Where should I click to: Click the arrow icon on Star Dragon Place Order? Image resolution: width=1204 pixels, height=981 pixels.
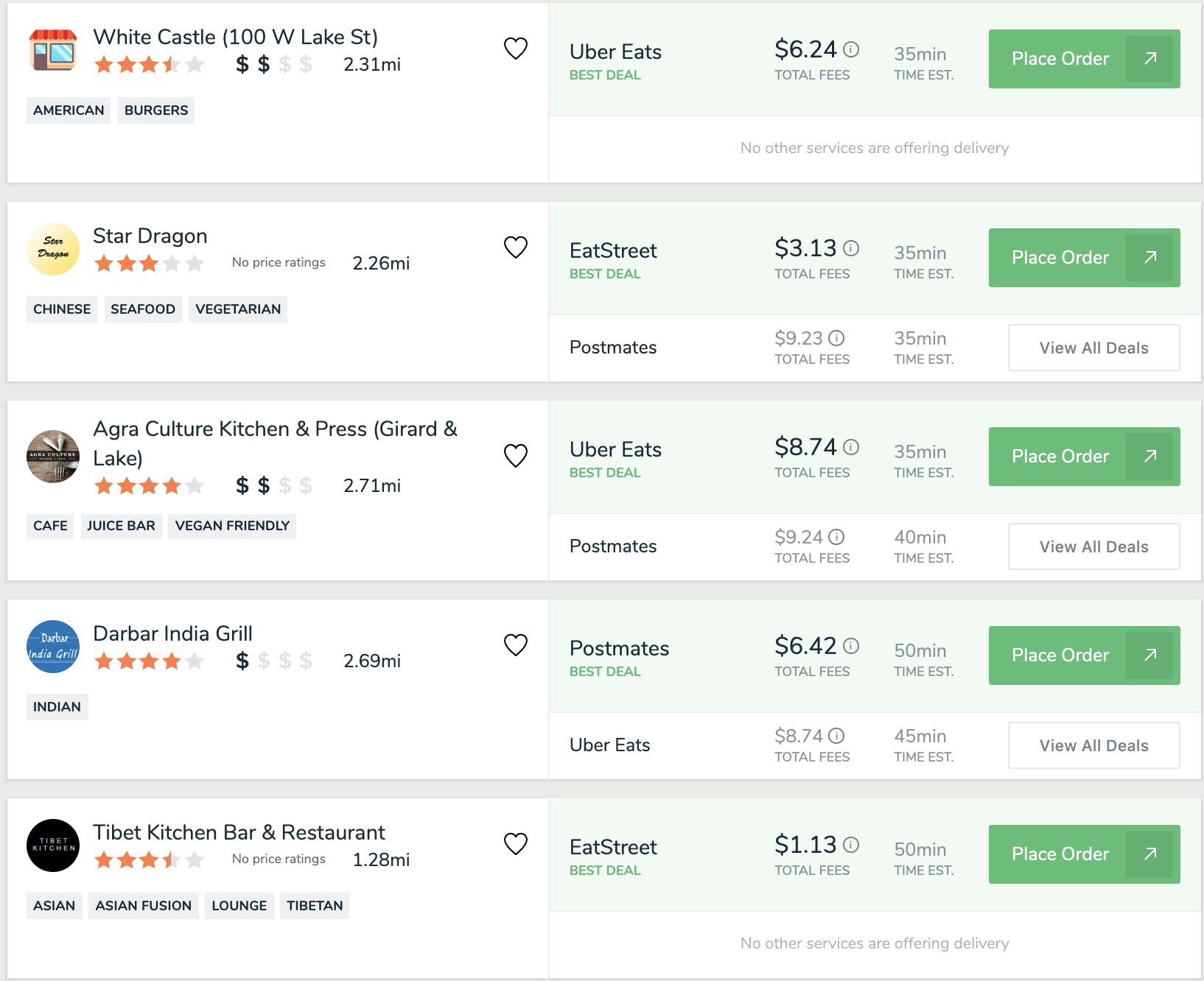pos(1149,258)
